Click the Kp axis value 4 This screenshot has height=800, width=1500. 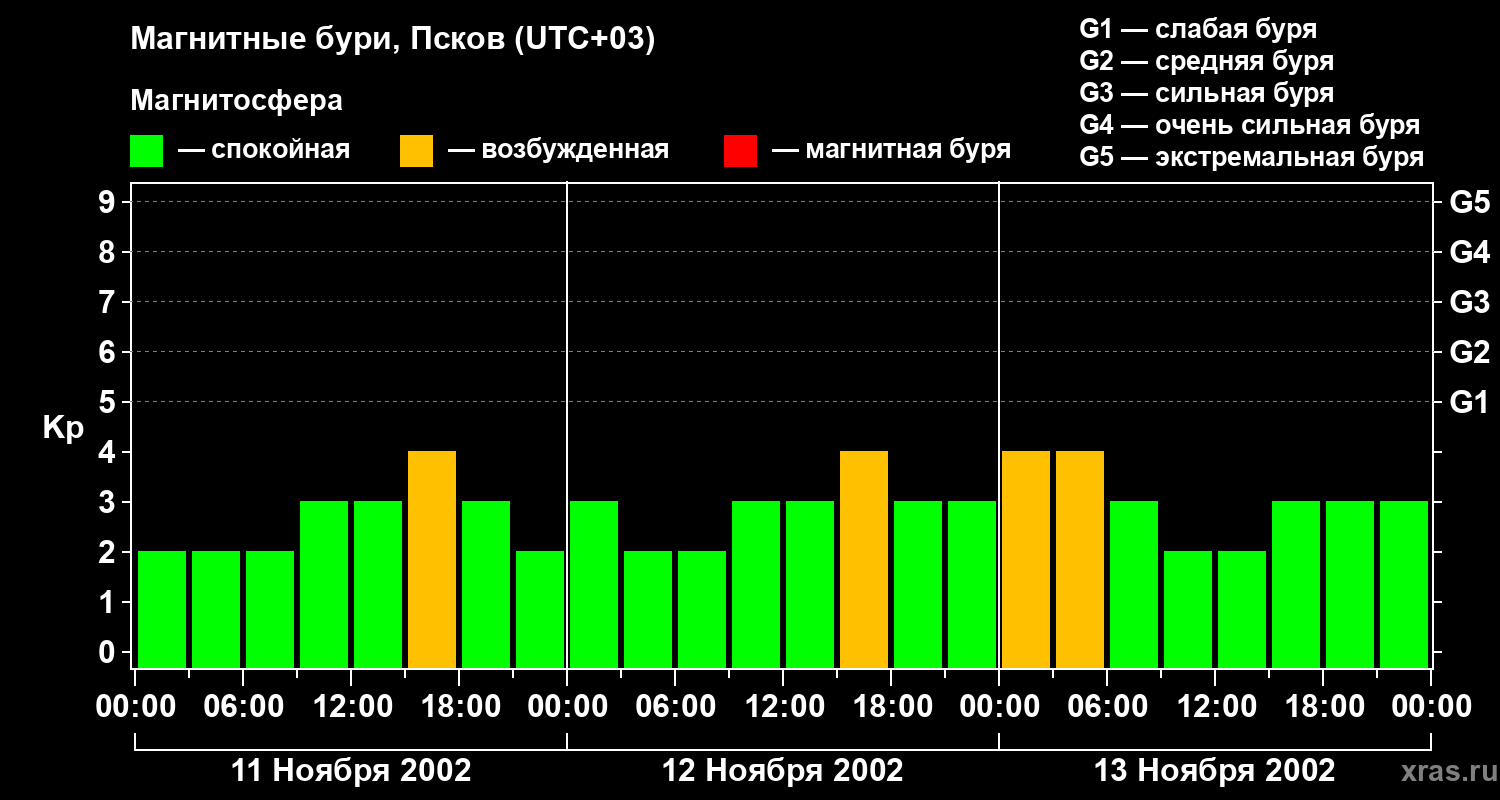pos(108,453)
